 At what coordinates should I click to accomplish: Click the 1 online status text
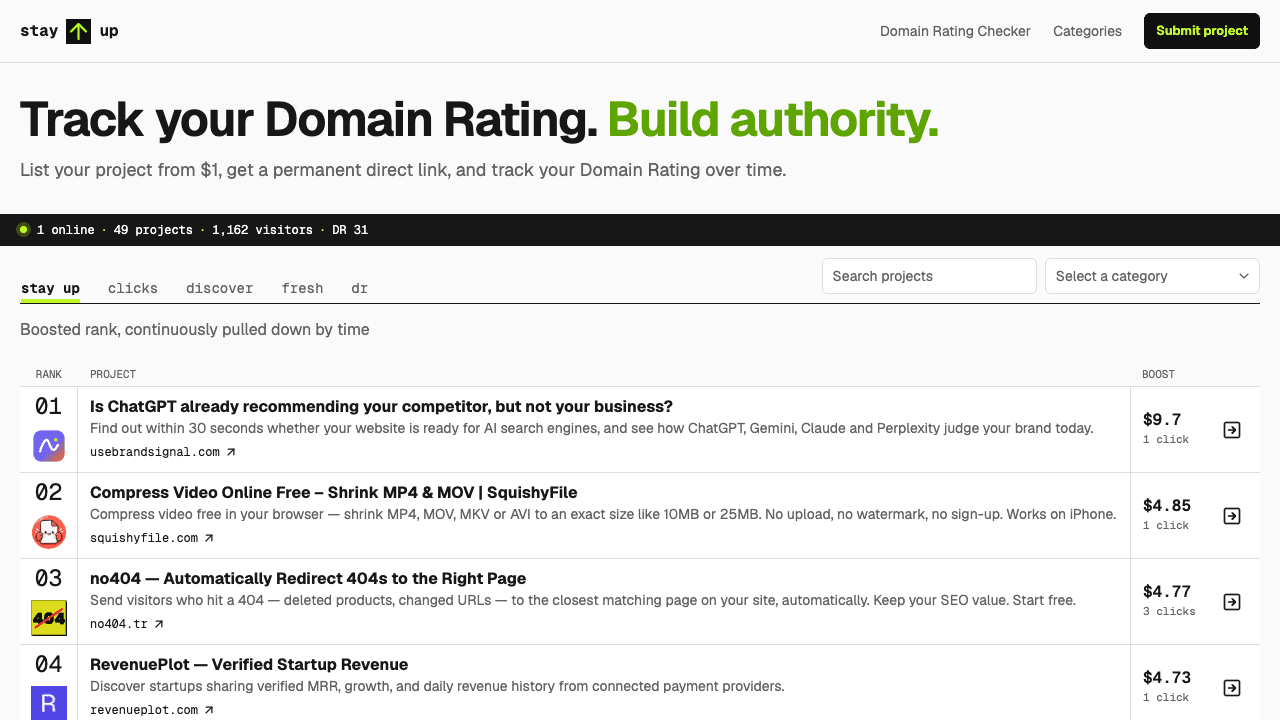click(x=65, y=230)
